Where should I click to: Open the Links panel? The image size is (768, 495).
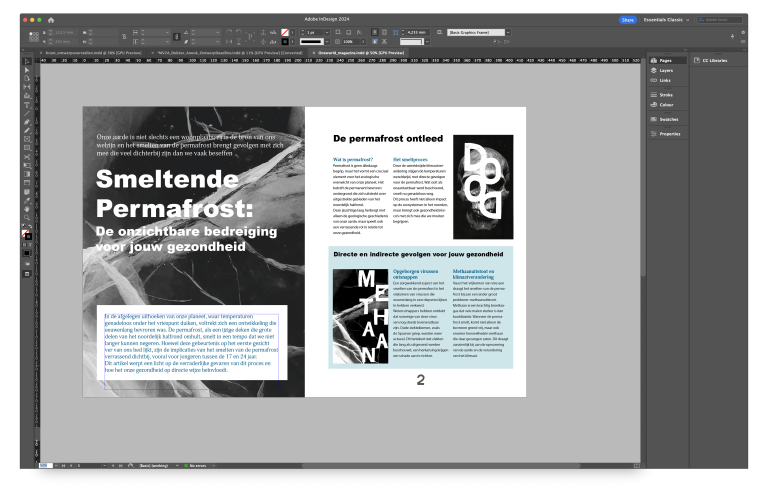pyautogui.click(x=665, y=81)
